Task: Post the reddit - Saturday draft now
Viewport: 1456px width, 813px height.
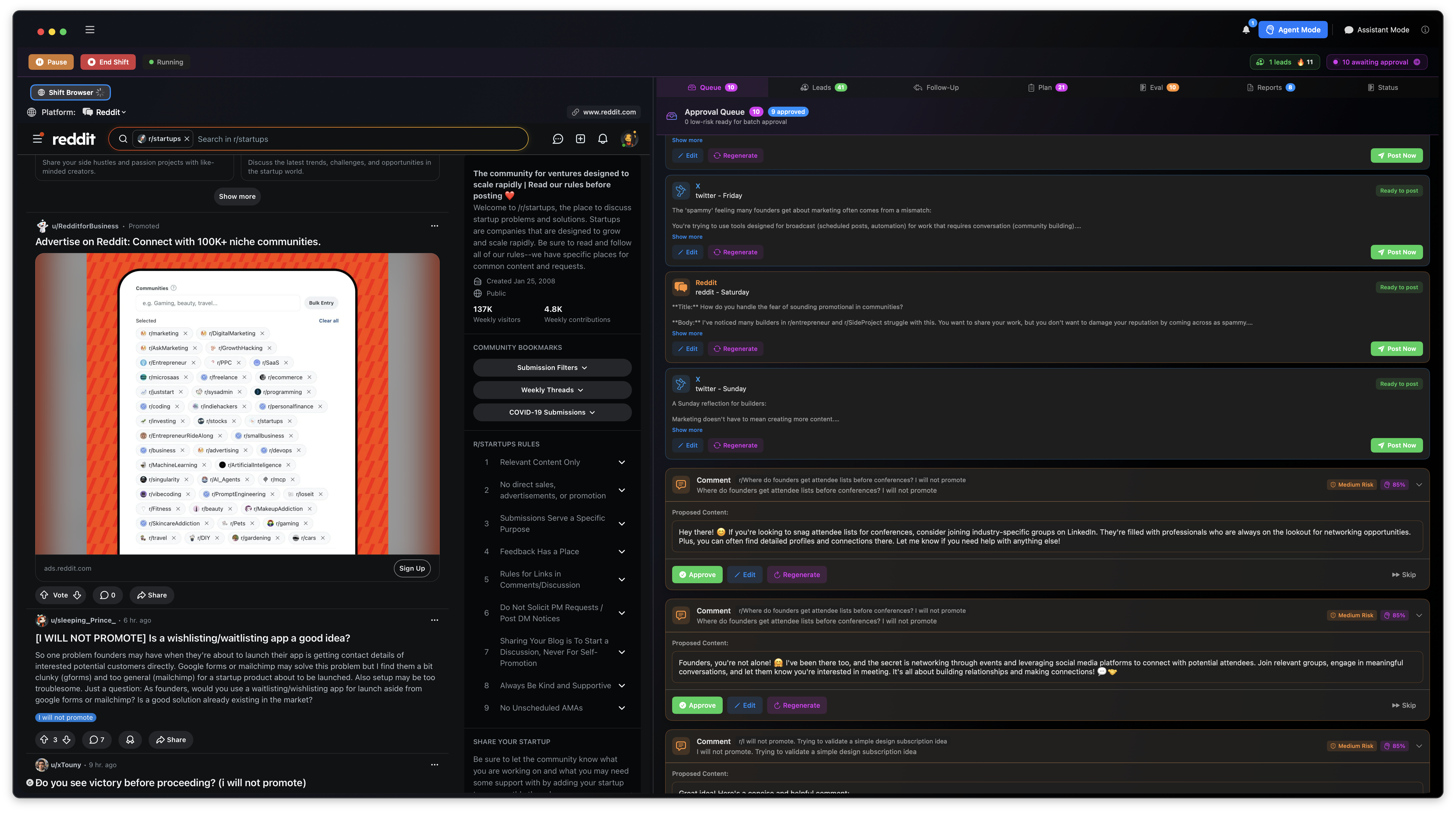Action: point(1397,349)
